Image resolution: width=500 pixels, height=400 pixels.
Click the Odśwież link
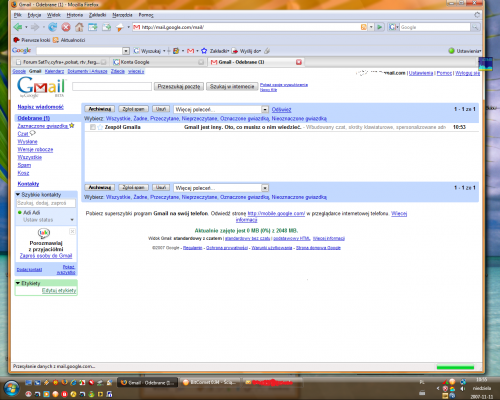[281, 110]
